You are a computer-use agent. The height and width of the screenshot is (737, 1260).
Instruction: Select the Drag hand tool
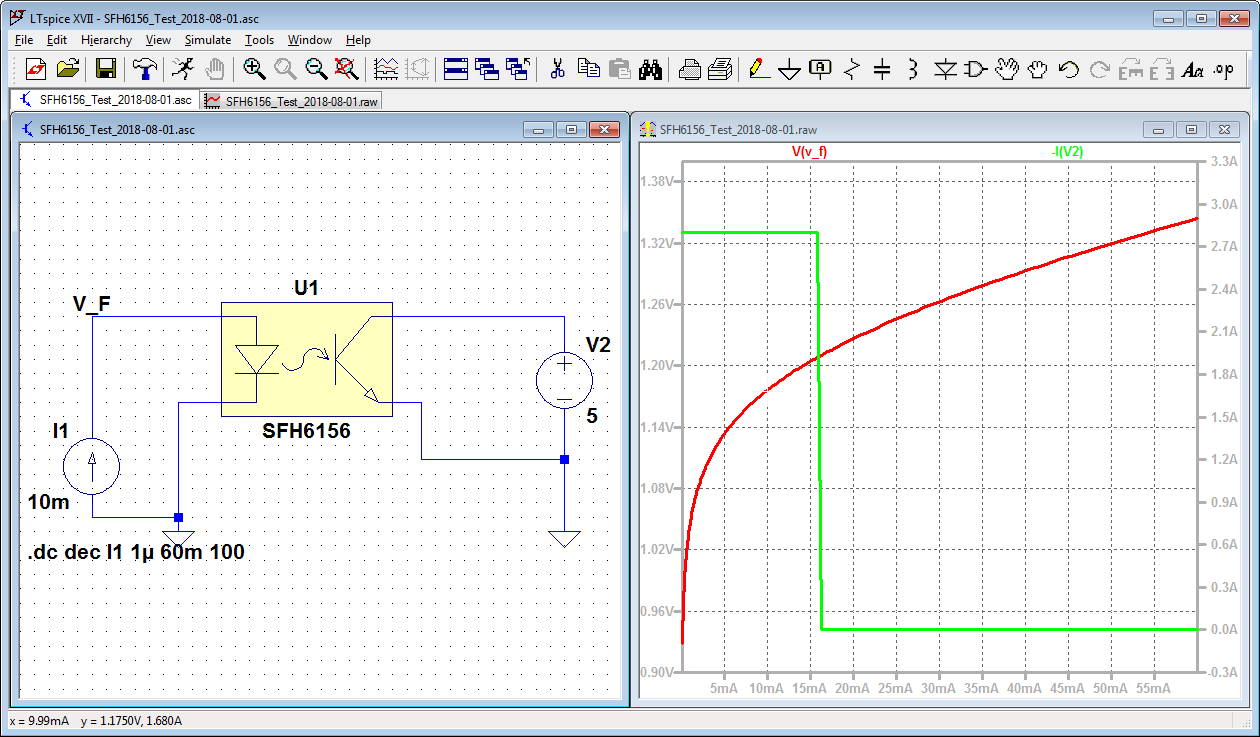coord(1037,69)
